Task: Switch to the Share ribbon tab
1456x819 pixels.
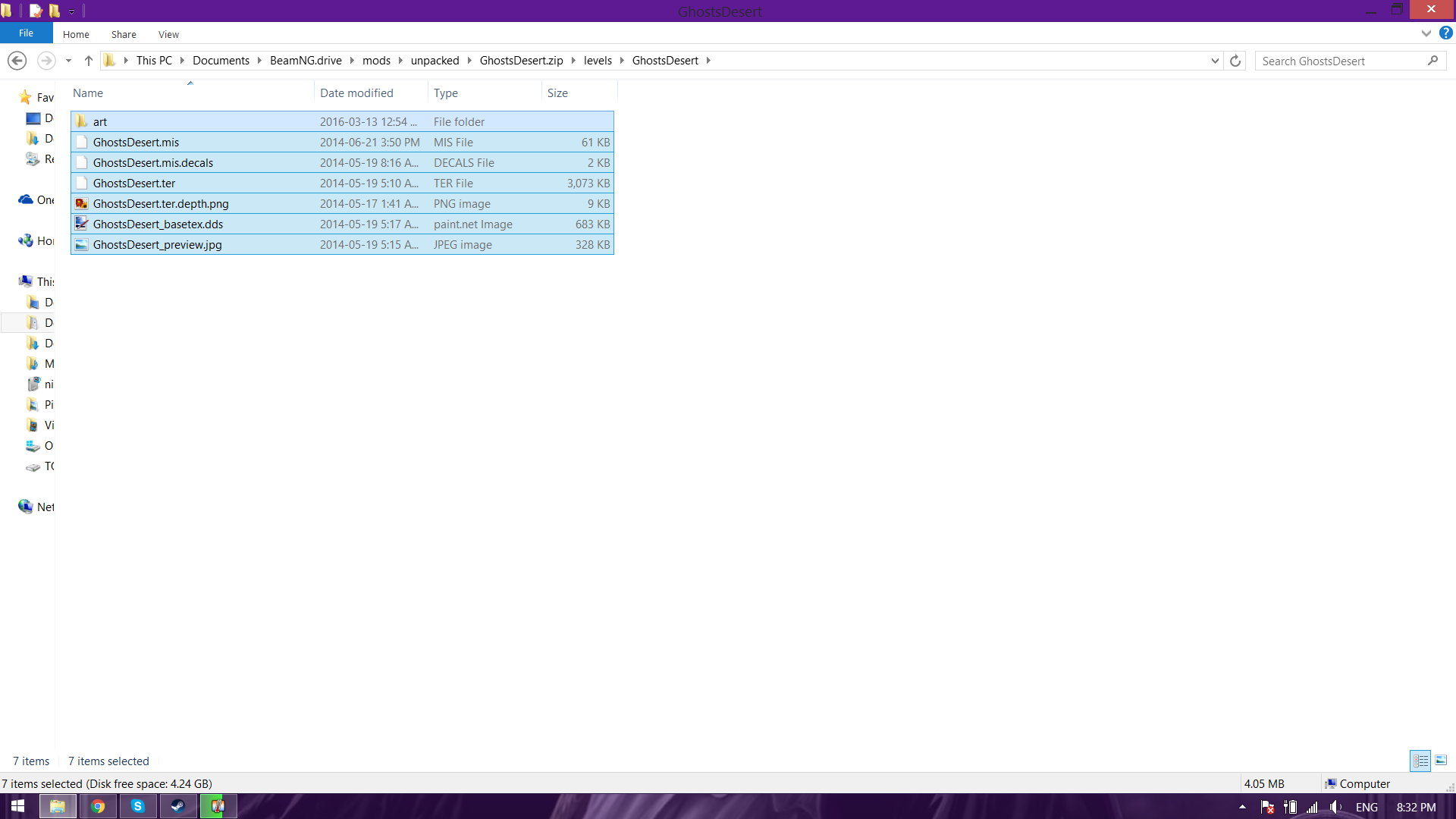Action: 124,34
